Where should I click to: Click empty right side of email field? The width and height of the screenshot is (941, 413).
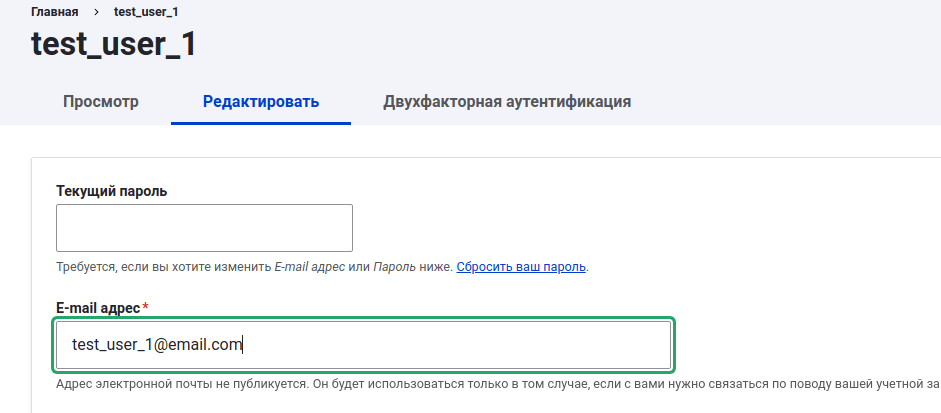(x=520, y=345)
